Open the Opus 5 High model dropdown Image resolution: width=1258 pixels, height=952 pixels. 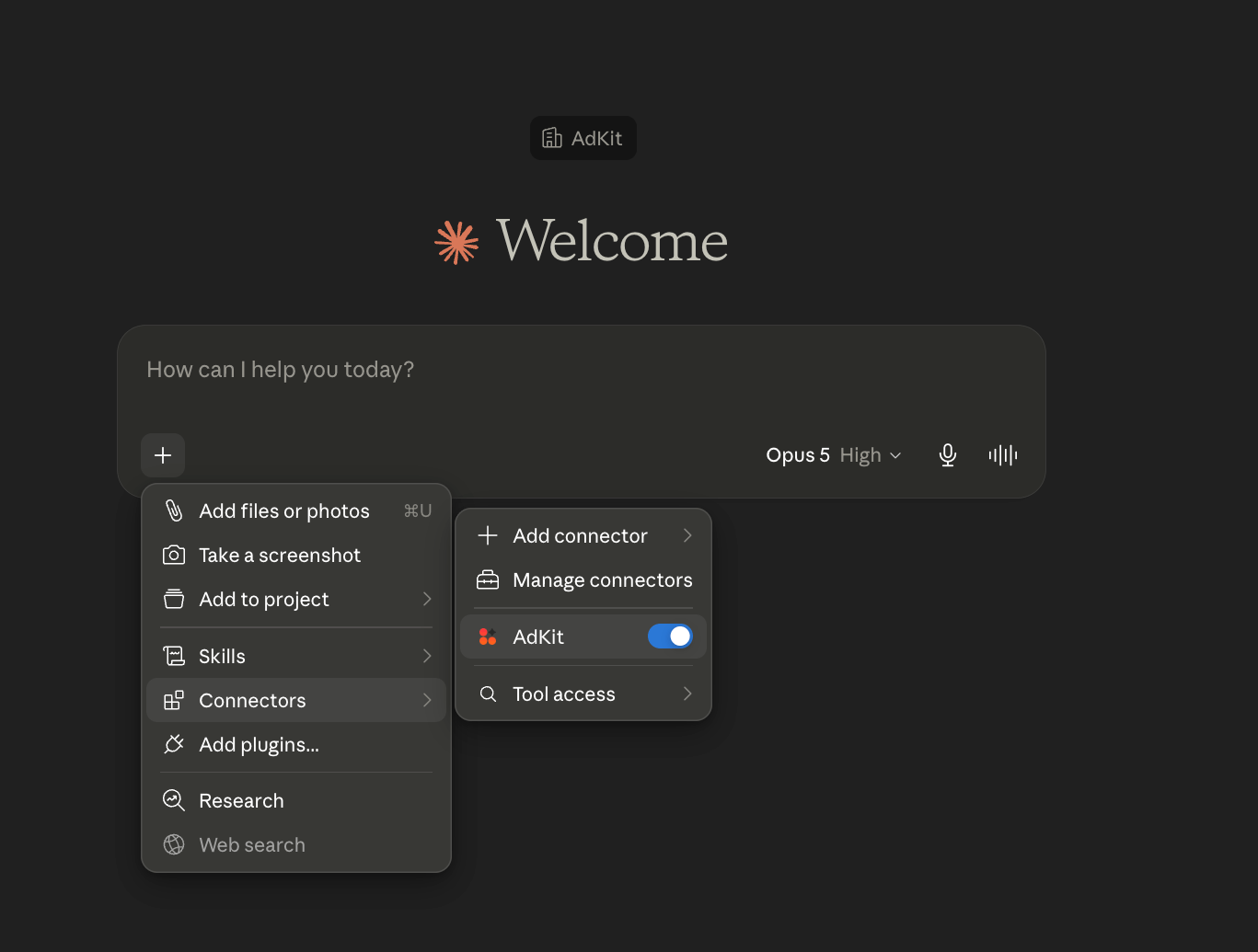click(x=834, y=455)
